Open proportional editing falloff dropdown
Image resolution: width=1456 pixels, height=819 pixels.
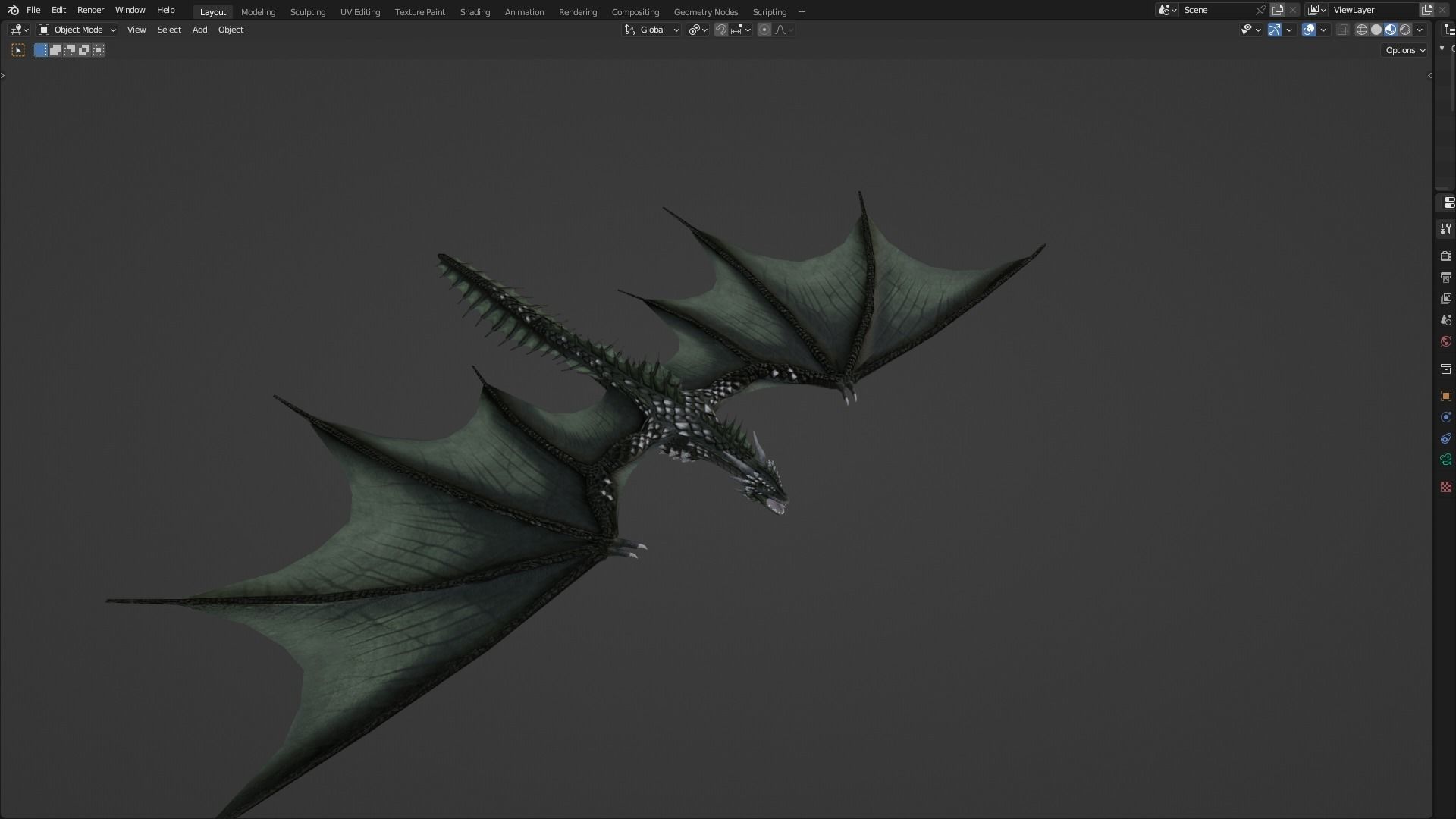[x=784, y=30]
